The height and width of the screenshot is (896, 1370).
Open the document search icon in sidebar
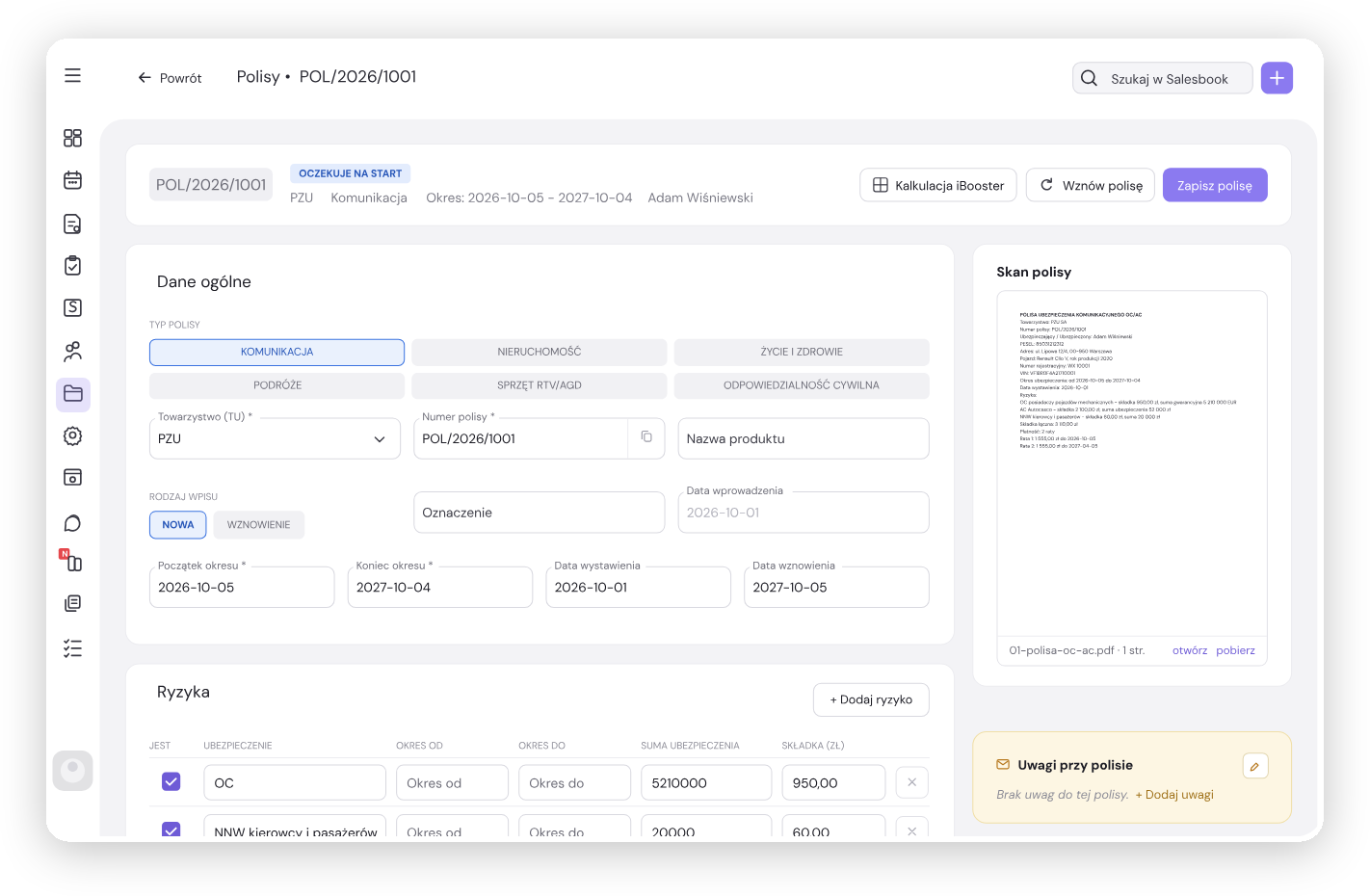[72, 224]
